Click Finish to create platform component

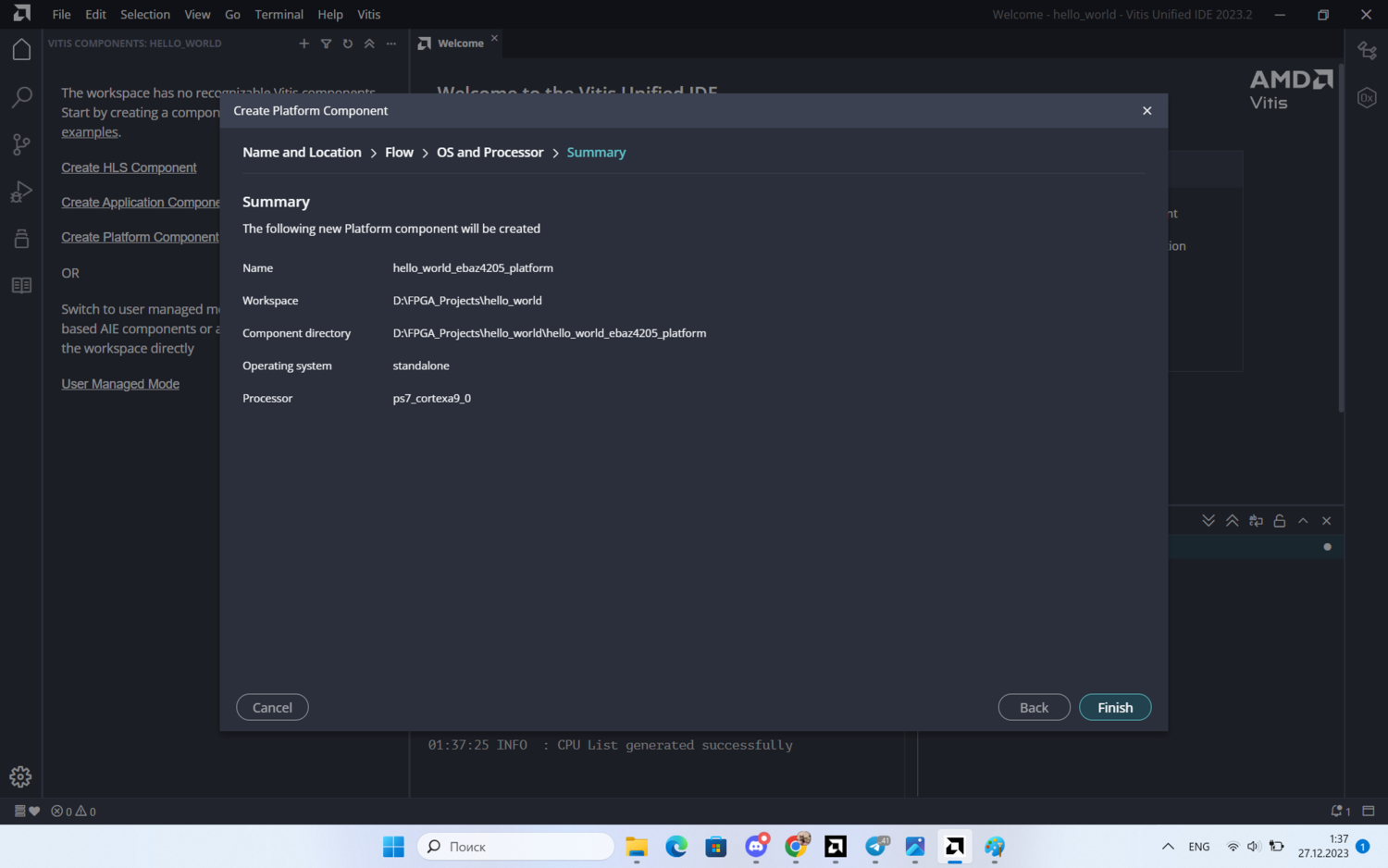(x=1114, y=707)
